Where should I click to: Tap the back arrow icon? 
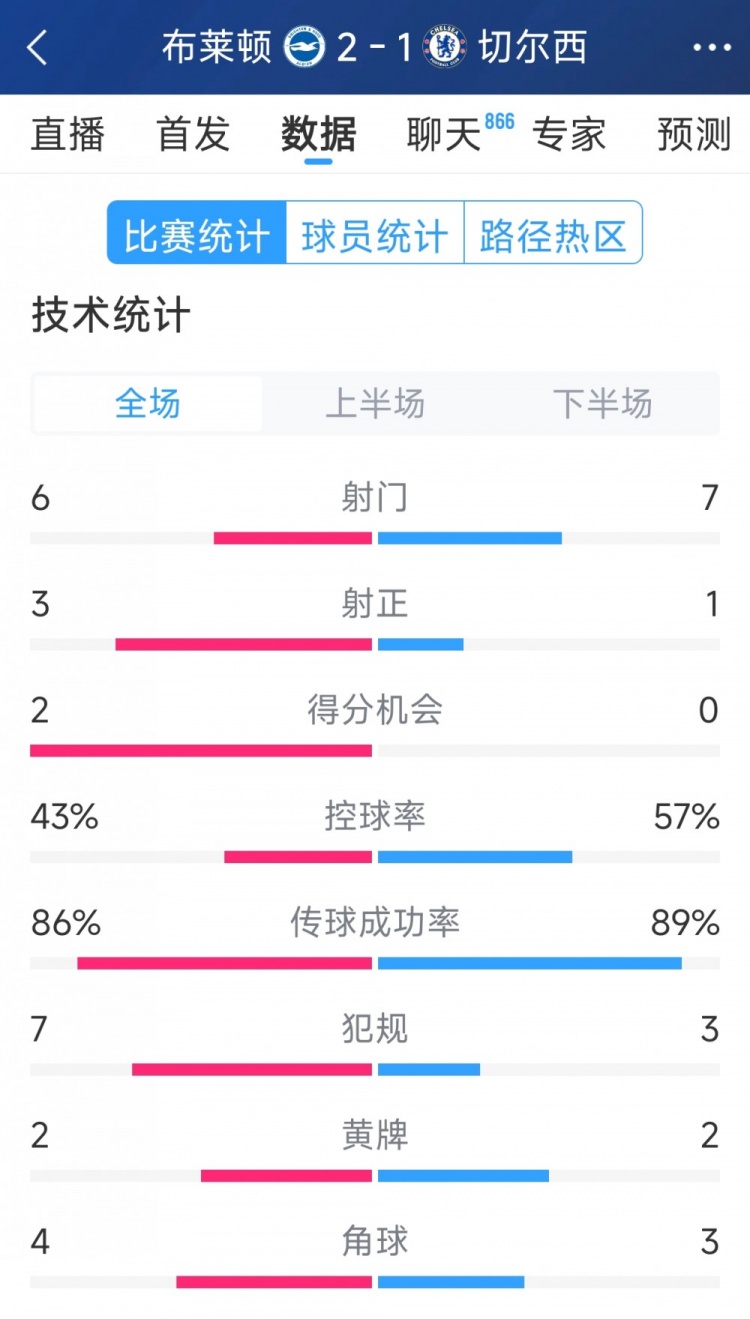click(x=38, y=47)
